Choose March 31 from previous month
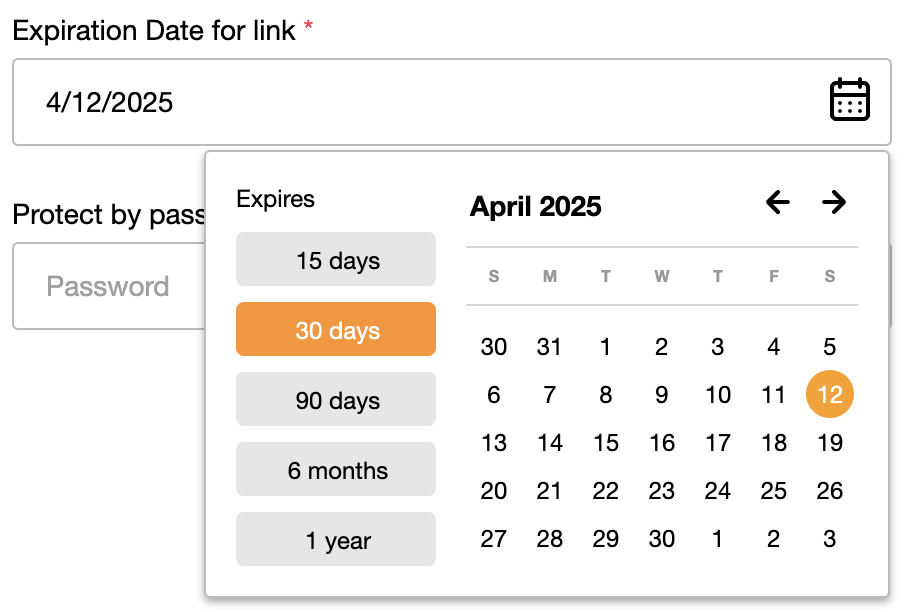Screen dimensions: 908x612 point(550,347)
